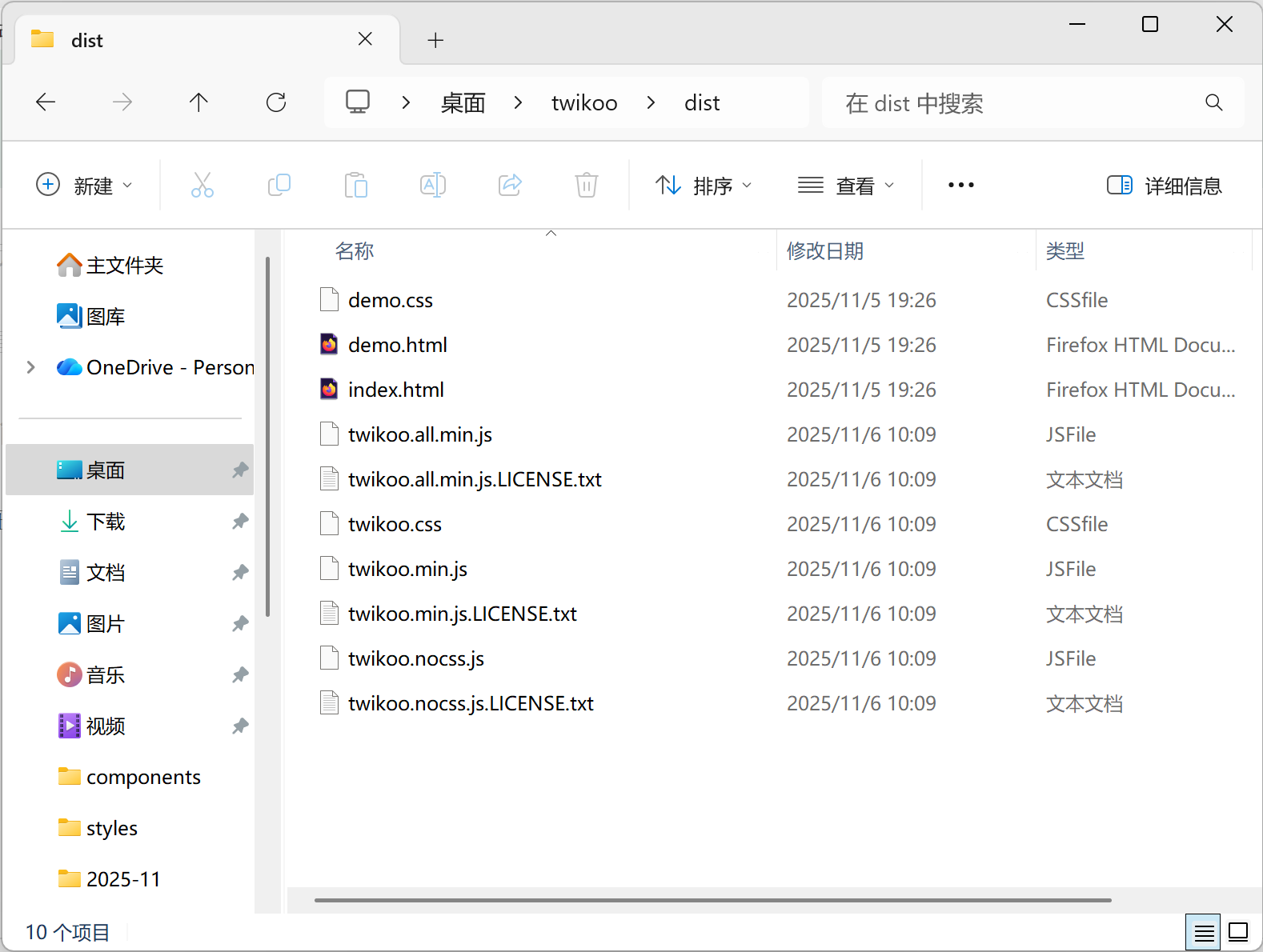
Task: Navigate to twikoo in breadcrumb
Action: click(584, 102)
